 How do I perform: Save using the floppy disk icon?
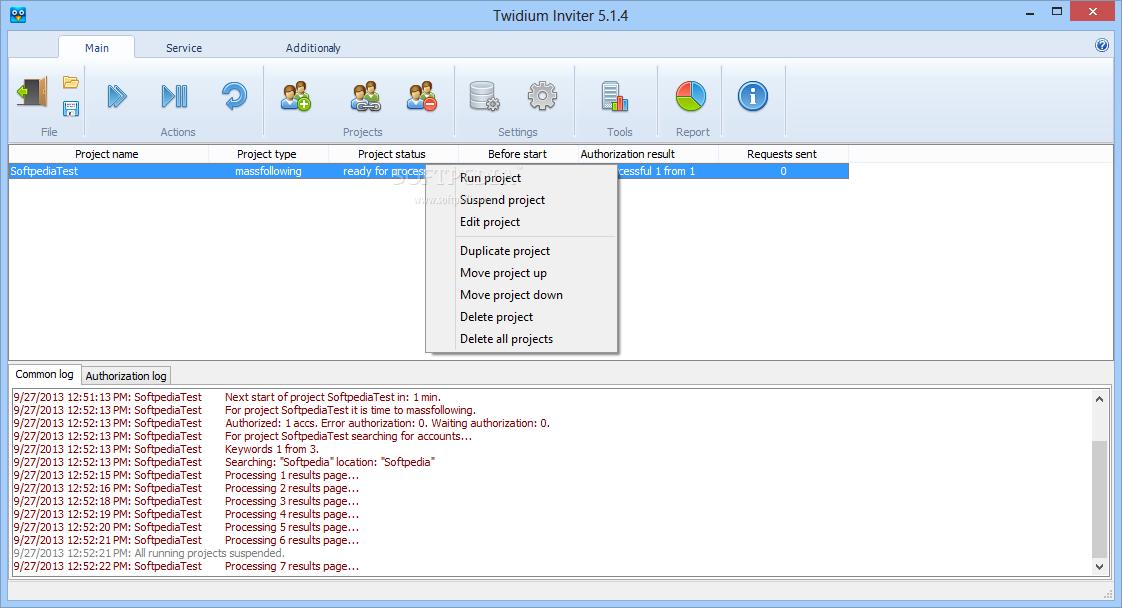tap(70, 109)
